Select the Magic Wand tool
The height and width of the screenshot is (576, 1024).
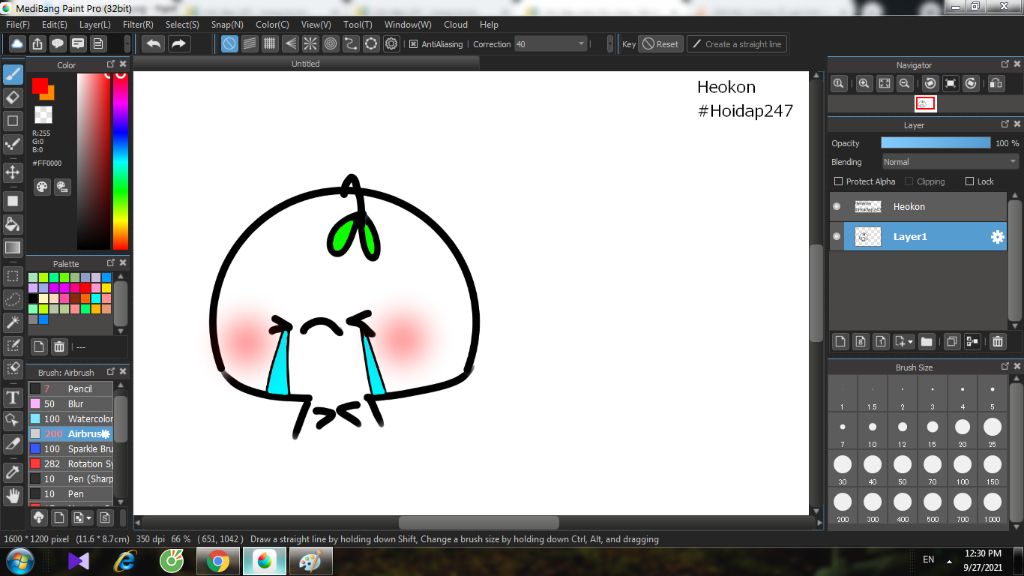point(13,323)
